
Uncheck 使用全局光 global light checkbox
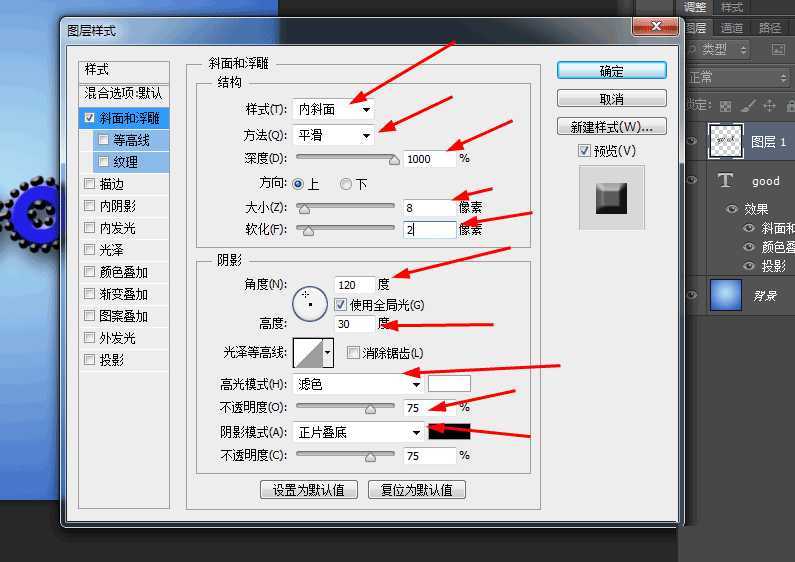[340, 304]
